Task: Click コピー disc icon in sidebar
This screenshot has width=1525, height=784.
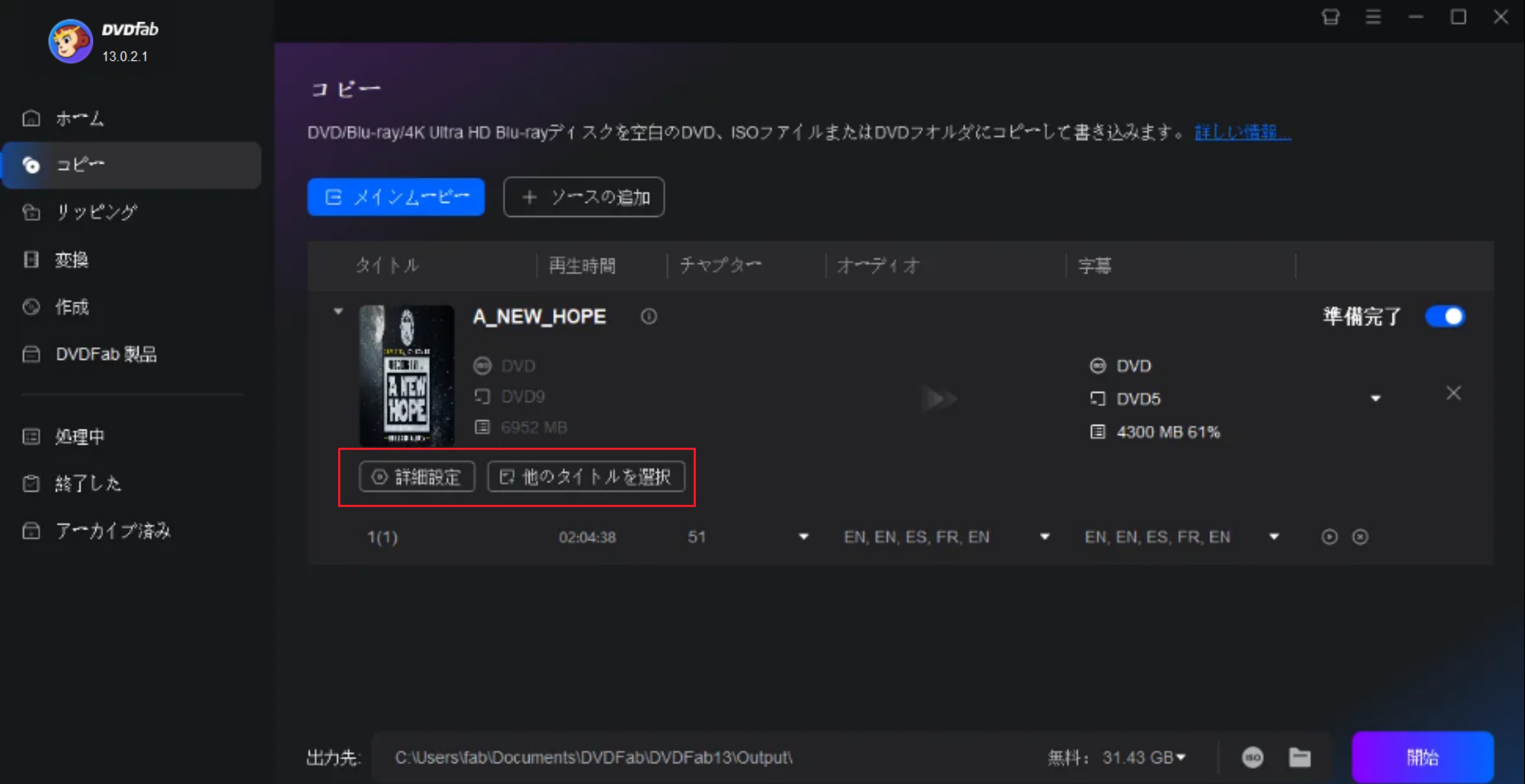Action: (x=31, y=165)
